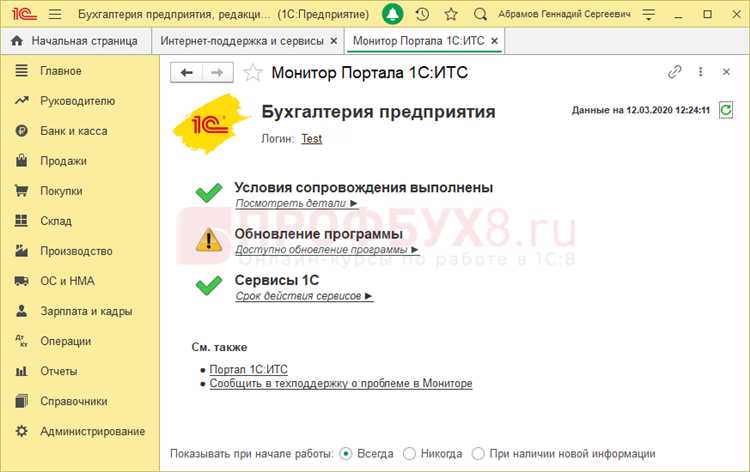Viewport: 750px width, 472px height.
Task: Open the Банк и касса section
Action: point(74,131)
